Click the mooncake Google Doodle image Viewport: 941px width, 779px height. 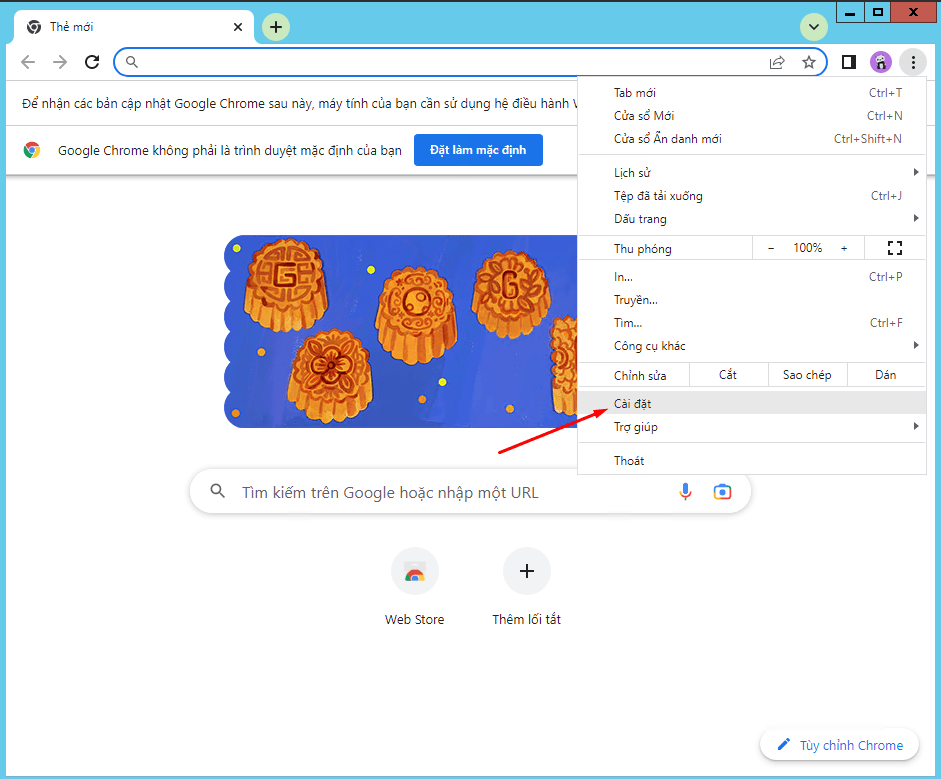[x=400, y=331]
